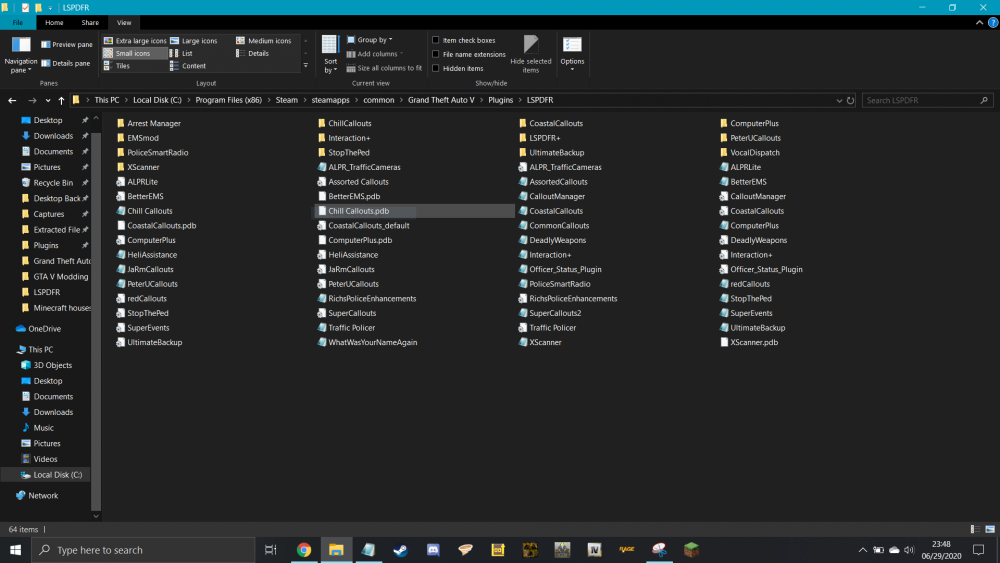Viewport: 1000px width, 563px height.
Task: Select WhatWasYourNameAgain file
Action: coord(367,342)
